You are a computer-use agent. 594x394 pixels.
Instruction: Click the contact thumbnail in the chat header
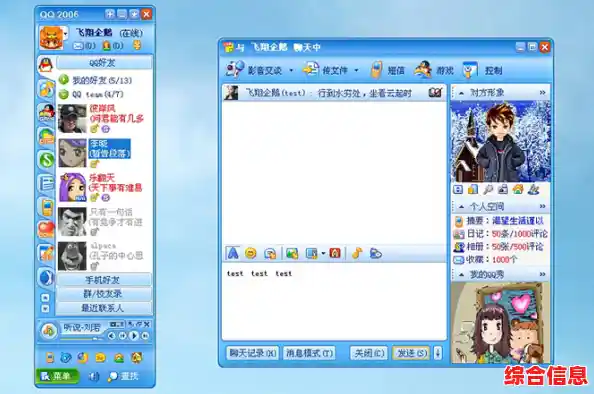point(231,92)
